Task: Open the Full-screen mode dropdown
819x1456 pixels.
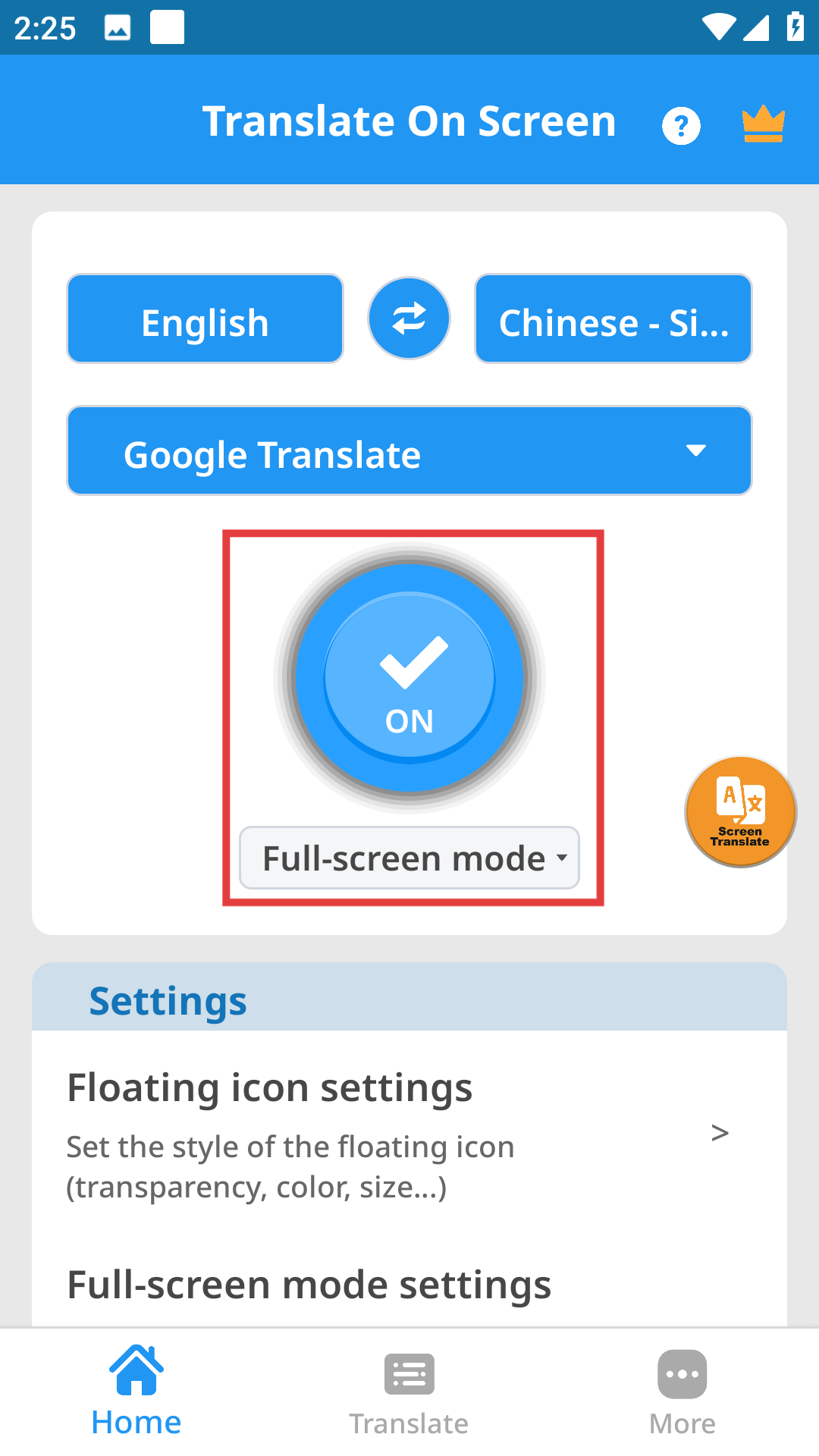Action: (x=409, y=858)
